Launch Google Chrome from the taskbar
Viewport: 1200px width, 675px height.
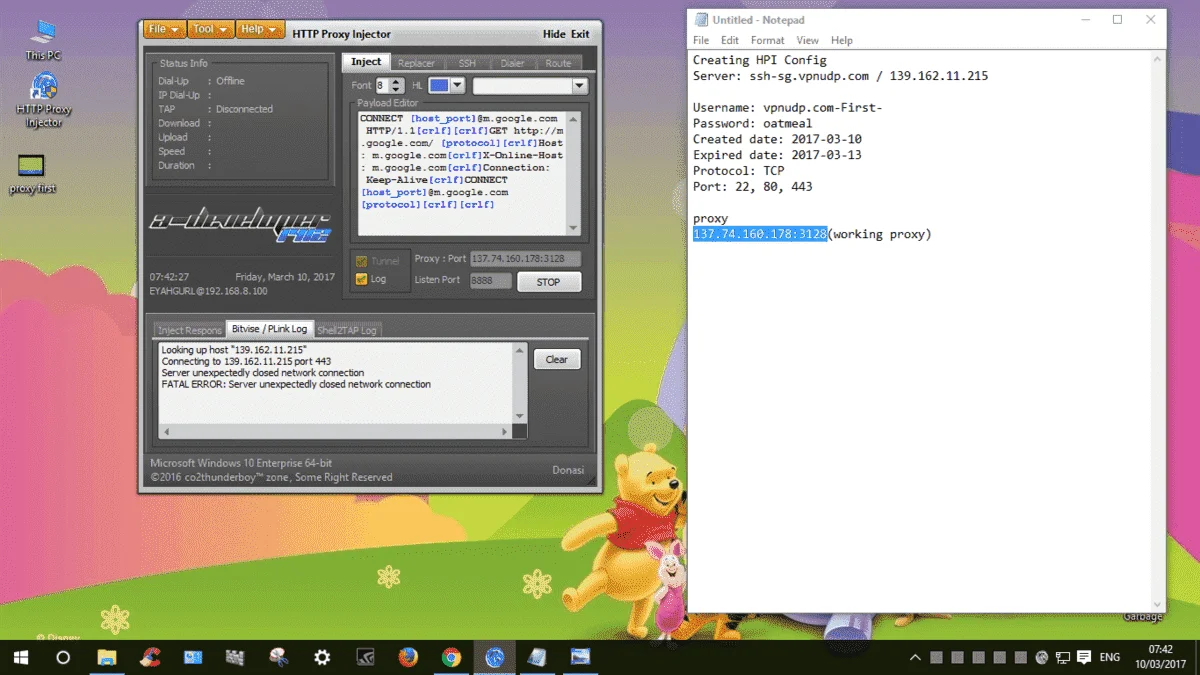pos(451,657)
